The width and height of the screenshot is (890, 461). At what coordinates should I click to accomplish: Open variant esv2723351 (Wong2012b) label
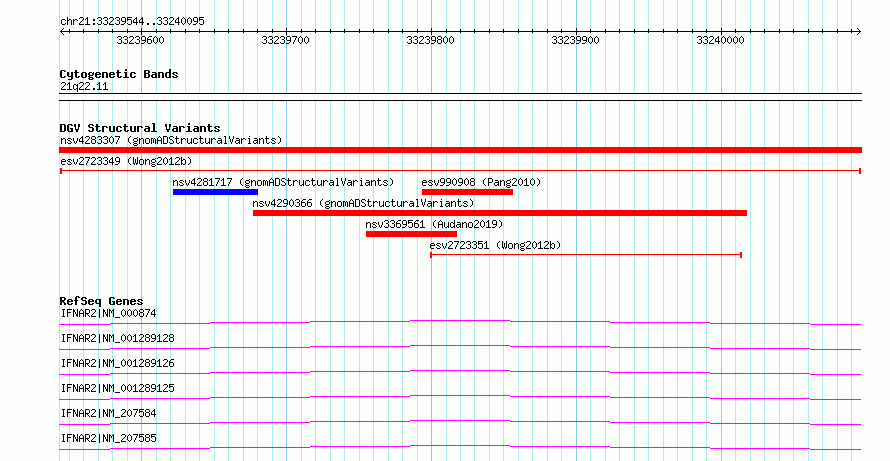click(x=495, y=245)
